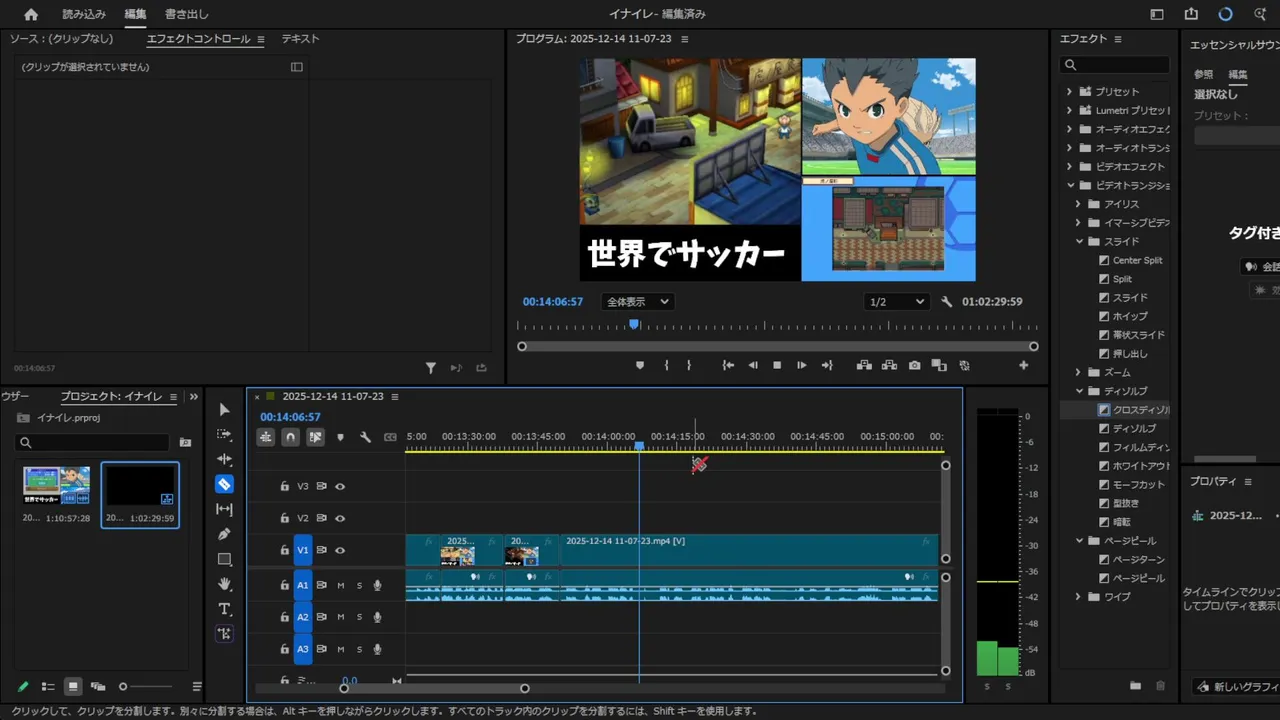Viewport: 1280px width, 720px height.
Task: Mute the A1 audio track
Action: (x=340, y=586)
